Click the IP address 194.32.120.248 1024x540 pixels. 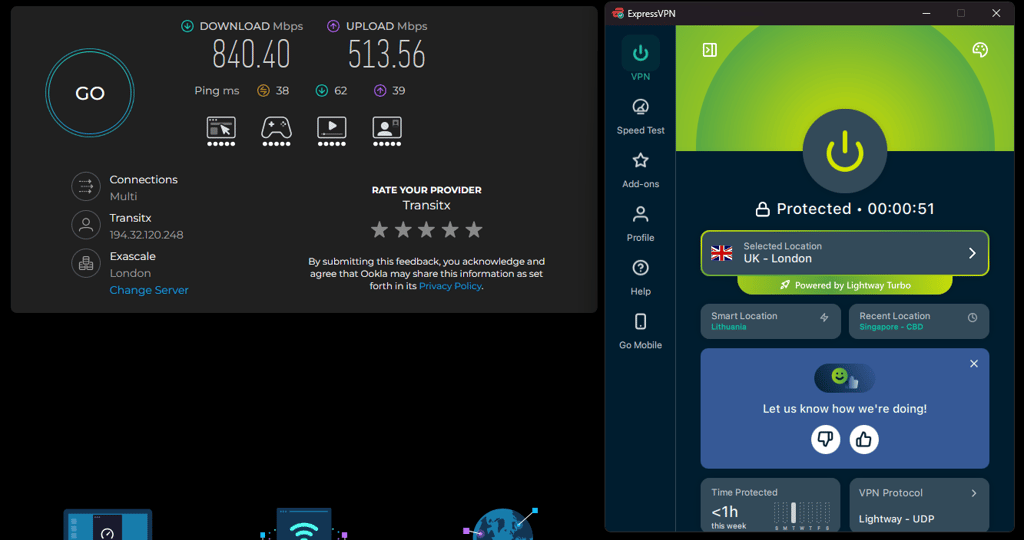point(146,235)
